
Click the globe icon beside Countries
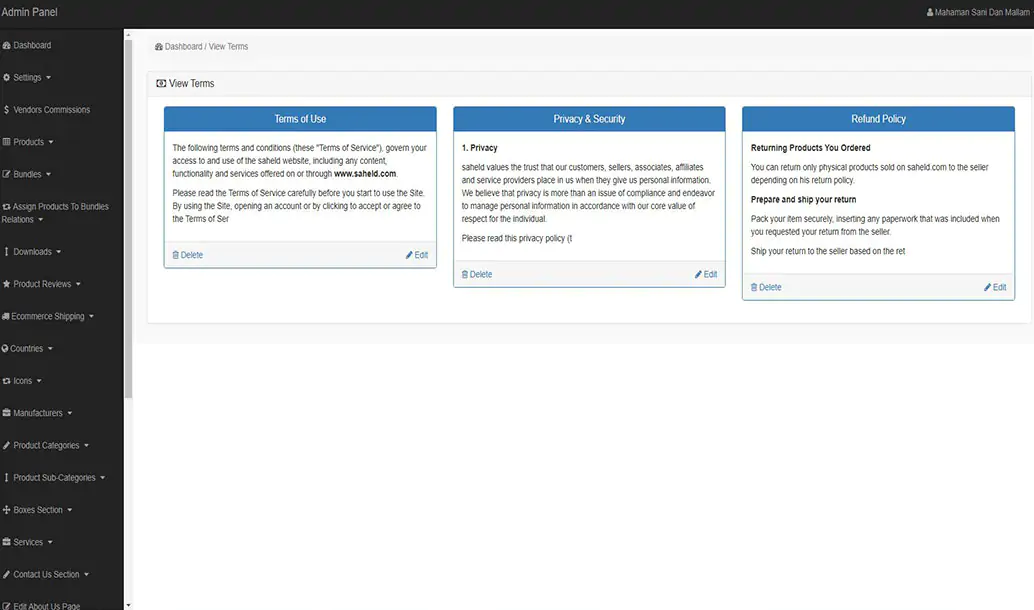pos(6,349)
